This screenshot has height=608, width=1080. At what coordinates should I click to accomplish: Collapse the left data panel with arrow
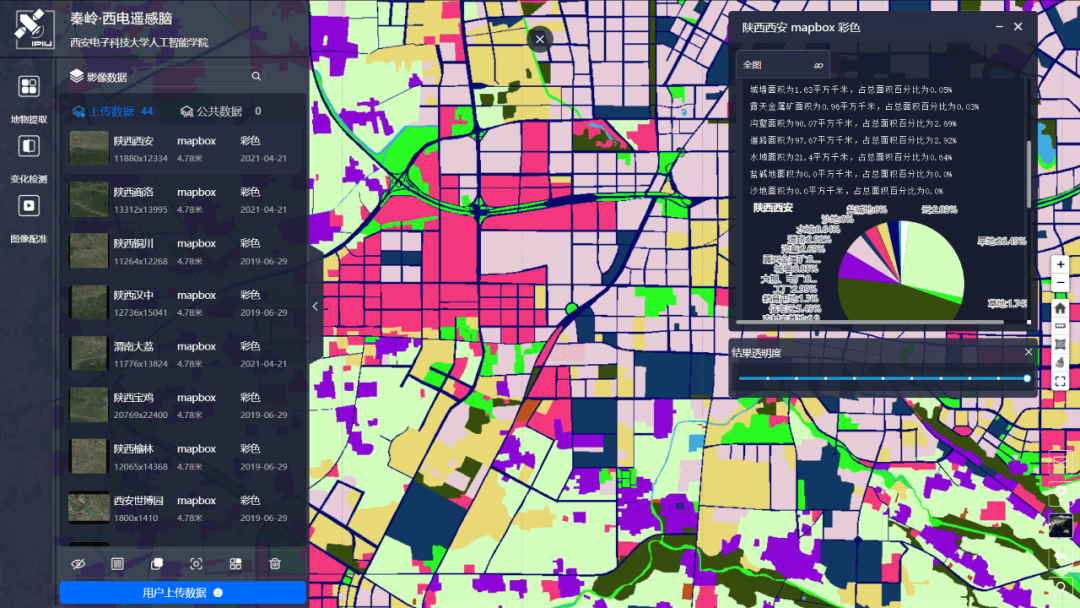click(315, 306)
